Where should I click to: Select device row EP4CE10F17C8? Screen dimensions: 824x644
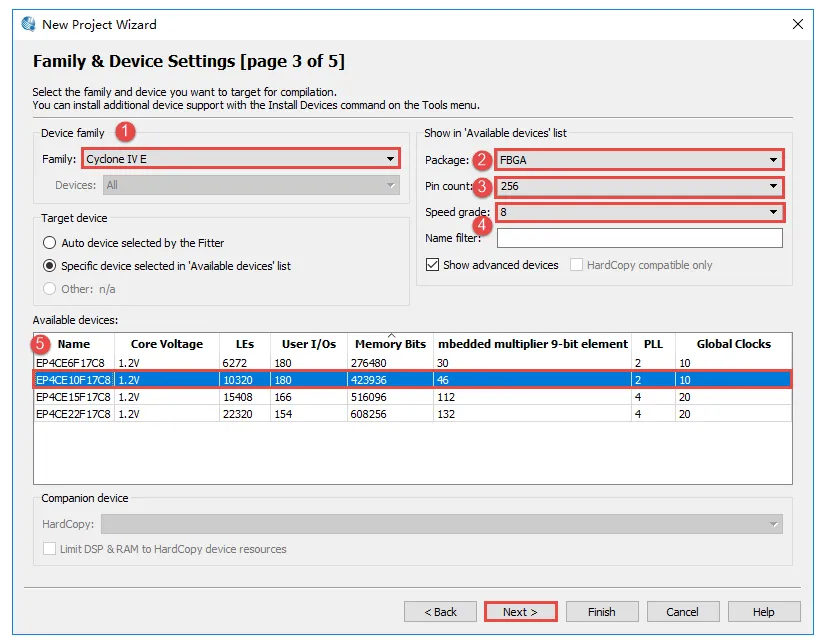[413, 380]
